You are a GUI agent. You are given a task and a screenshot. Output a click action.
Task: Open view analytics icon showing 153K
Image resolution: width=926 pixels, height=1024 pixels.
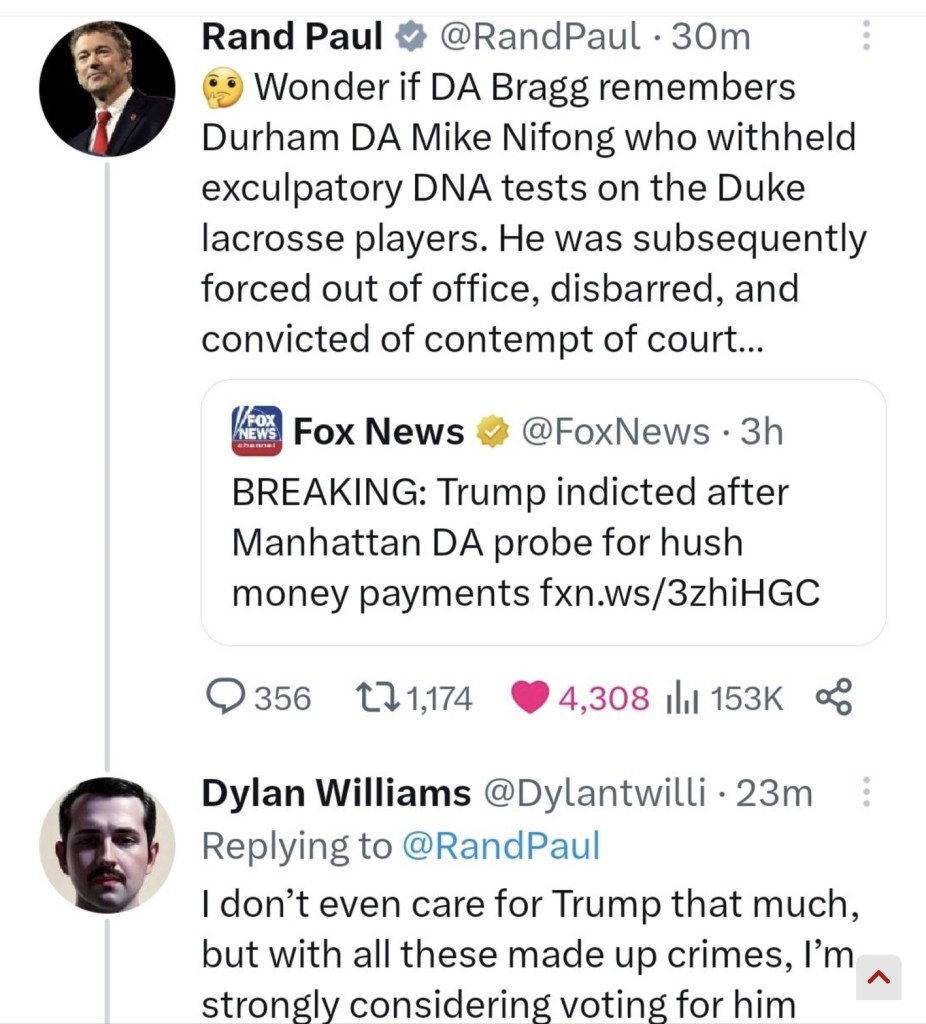pyautogui.click(x=681, y=698)
